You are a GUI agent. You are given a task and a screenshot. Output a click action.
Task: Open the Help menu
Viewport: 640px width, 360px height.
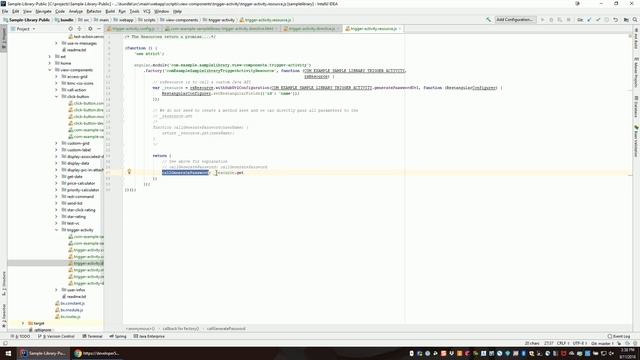(x=178, y=11)
